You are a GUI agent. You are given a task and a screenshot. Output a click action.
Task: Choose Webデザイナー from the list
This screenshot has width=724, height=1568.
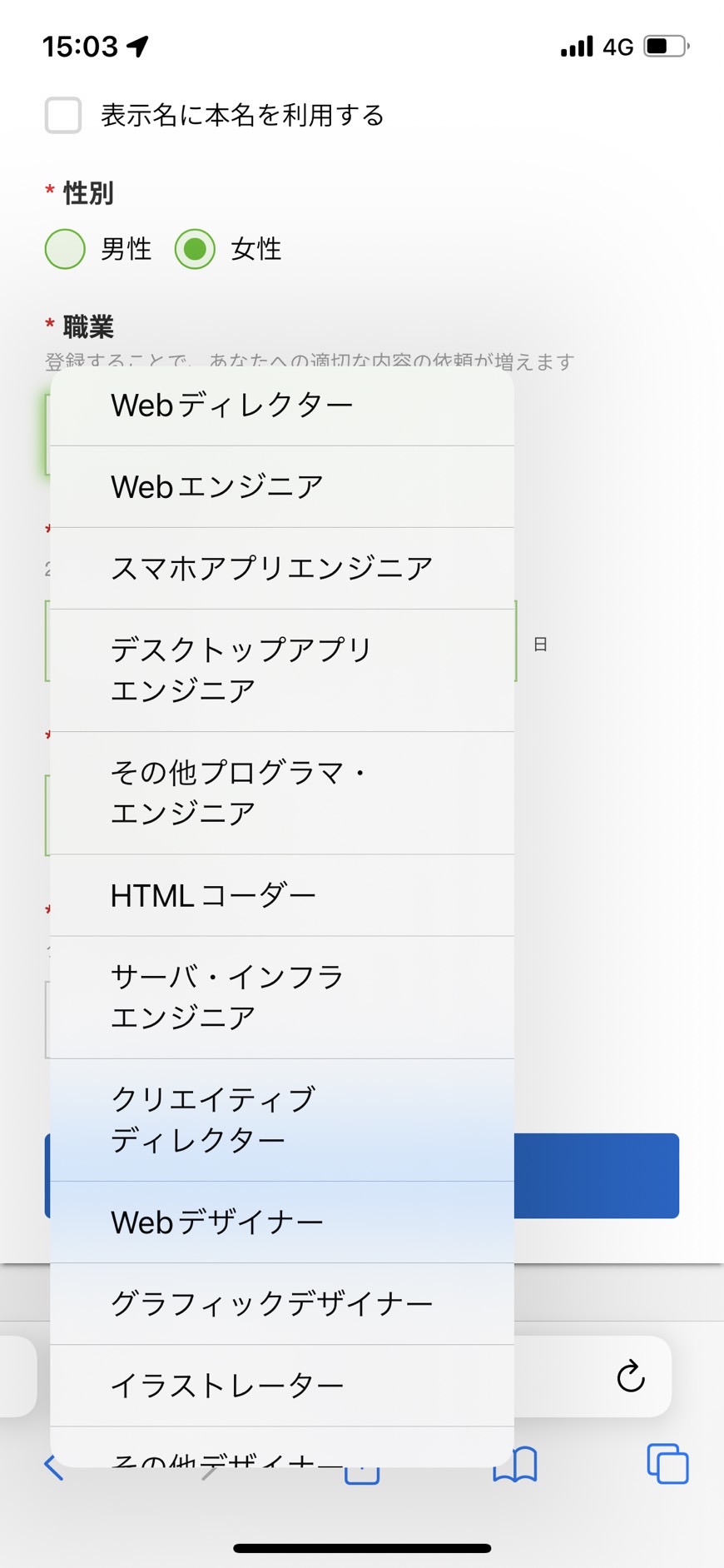(x=282, y=1222)
